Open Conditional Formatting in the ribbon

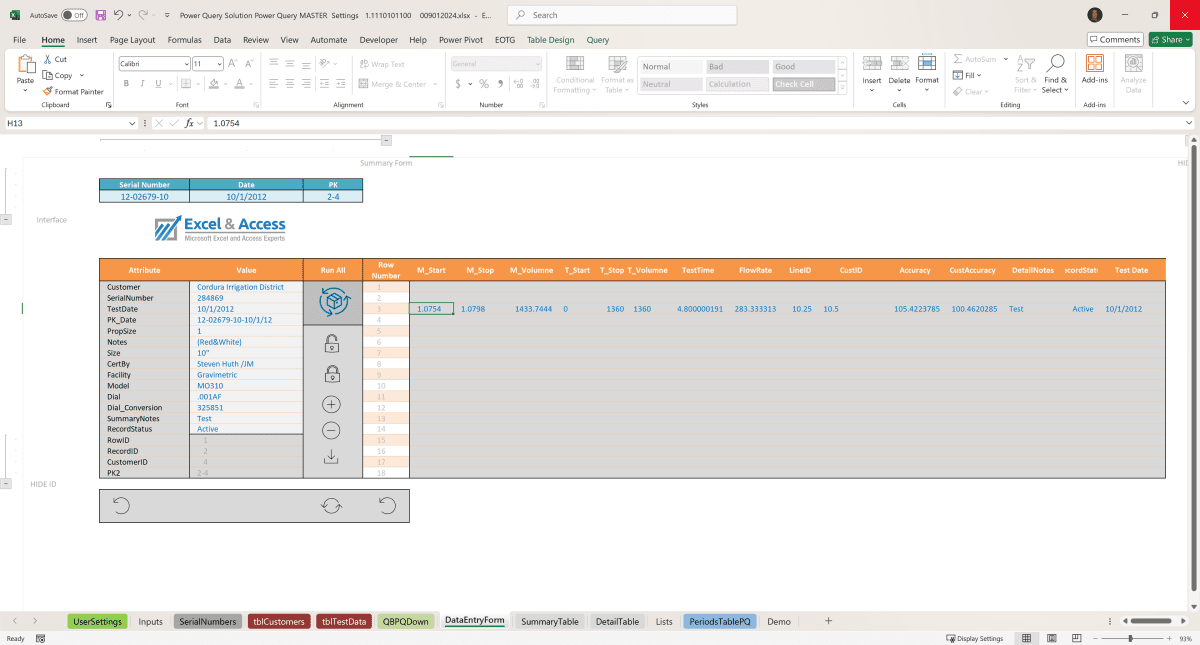click(x=574, y=75)
